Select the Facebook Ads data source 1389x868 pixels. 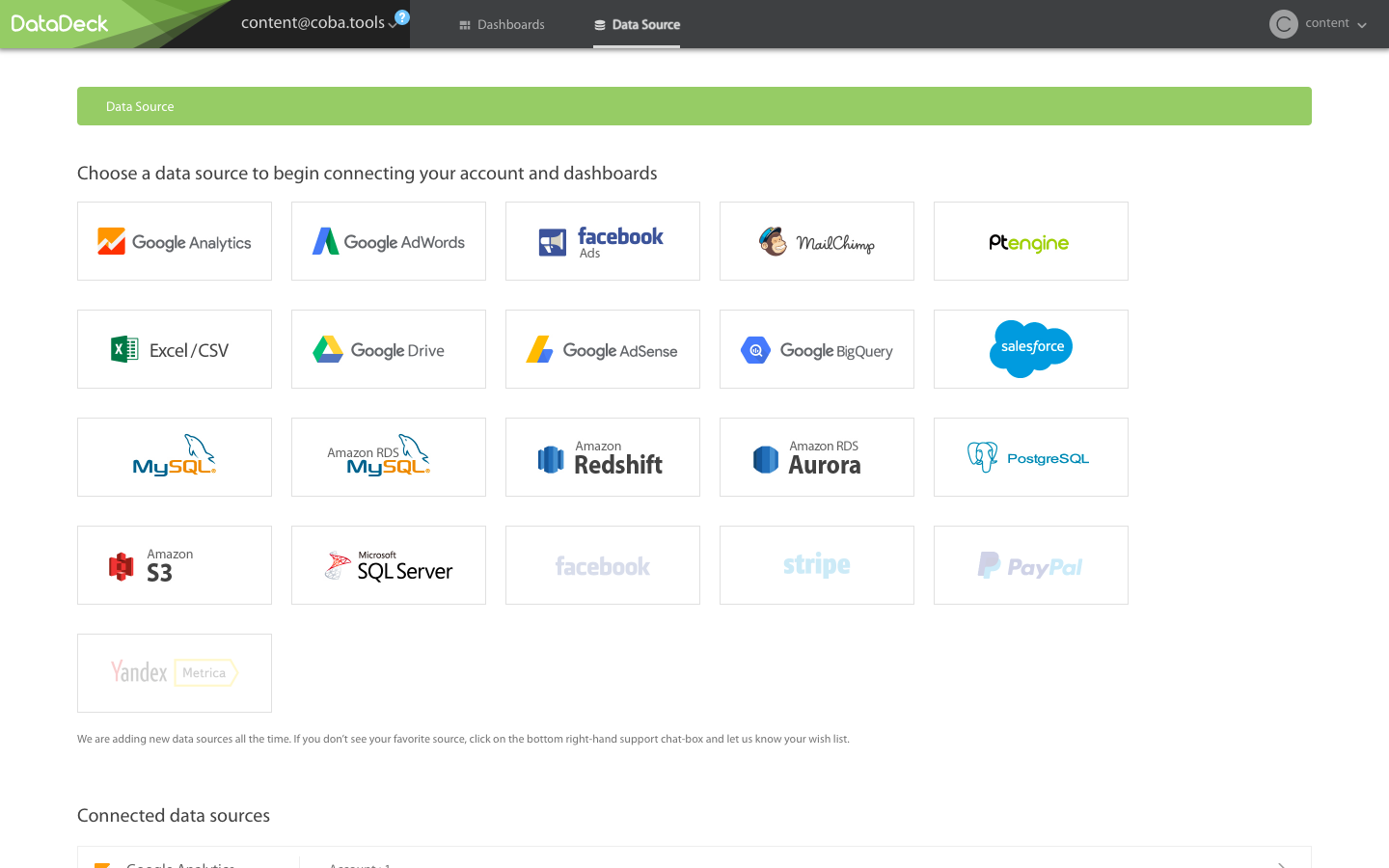(x=603, y=241)
